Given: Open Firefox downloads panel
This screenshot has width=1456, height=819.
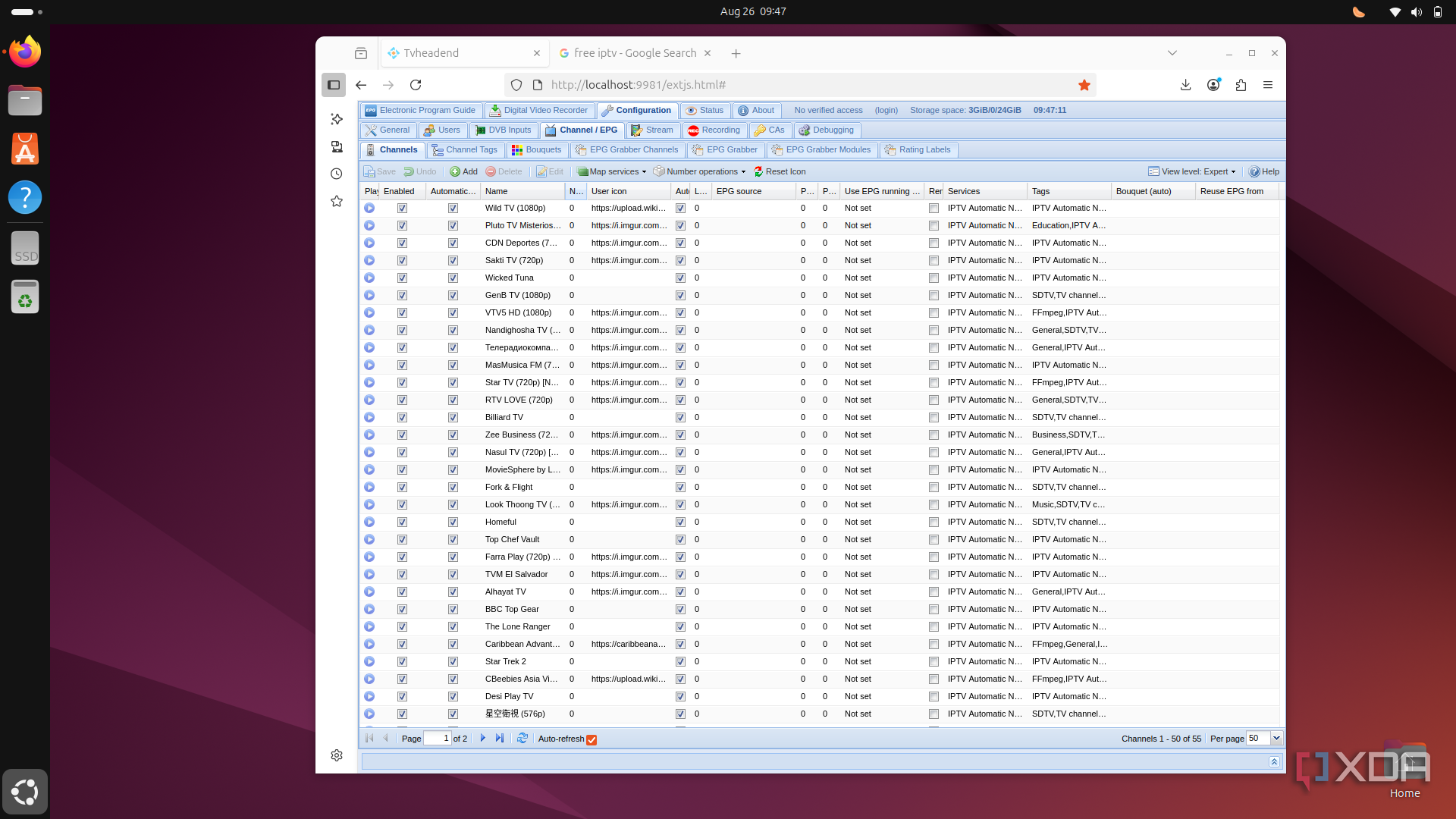Looking at the screenshot, I should [1186, 85].
